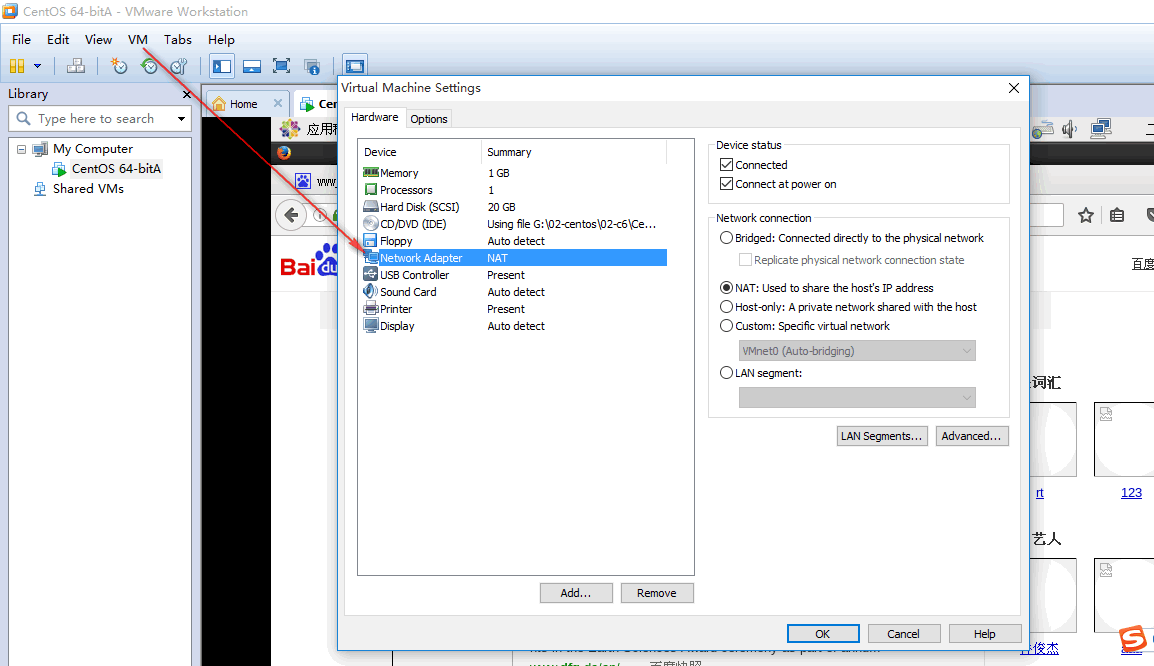The height and width of the screenshot is (666, 1154).
Task: Select Shared VMs in the library
Action: click(x=88, y=188)
